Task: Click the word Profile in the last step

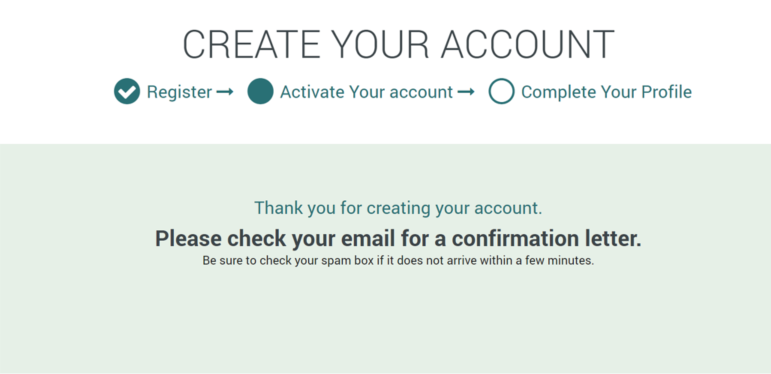Action: point(666,92)
